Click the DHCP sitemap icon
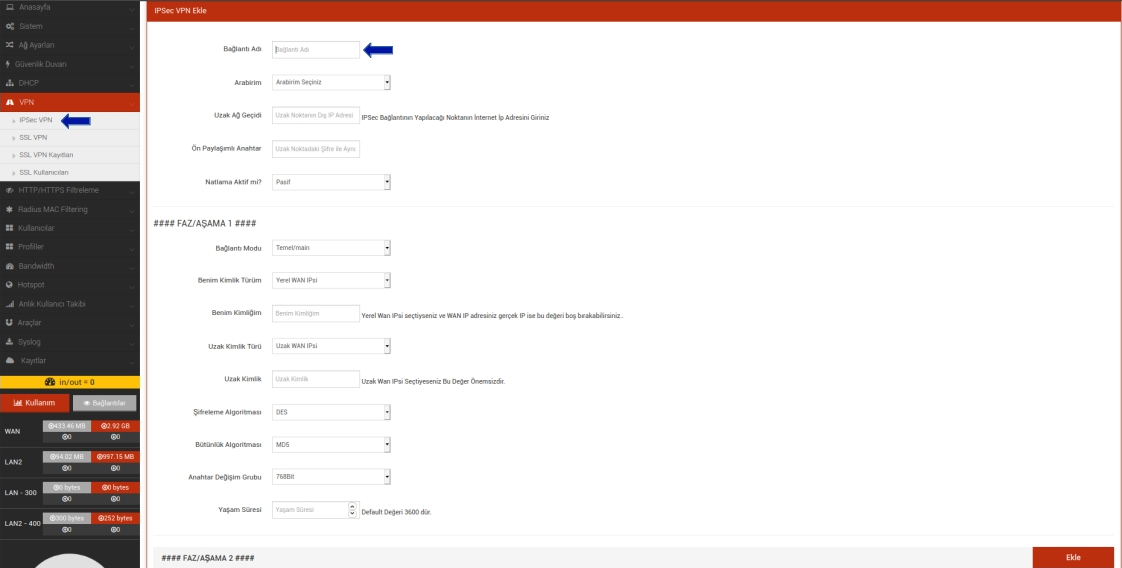Viewport: 1122px width, 568px height. pos(10,83)
